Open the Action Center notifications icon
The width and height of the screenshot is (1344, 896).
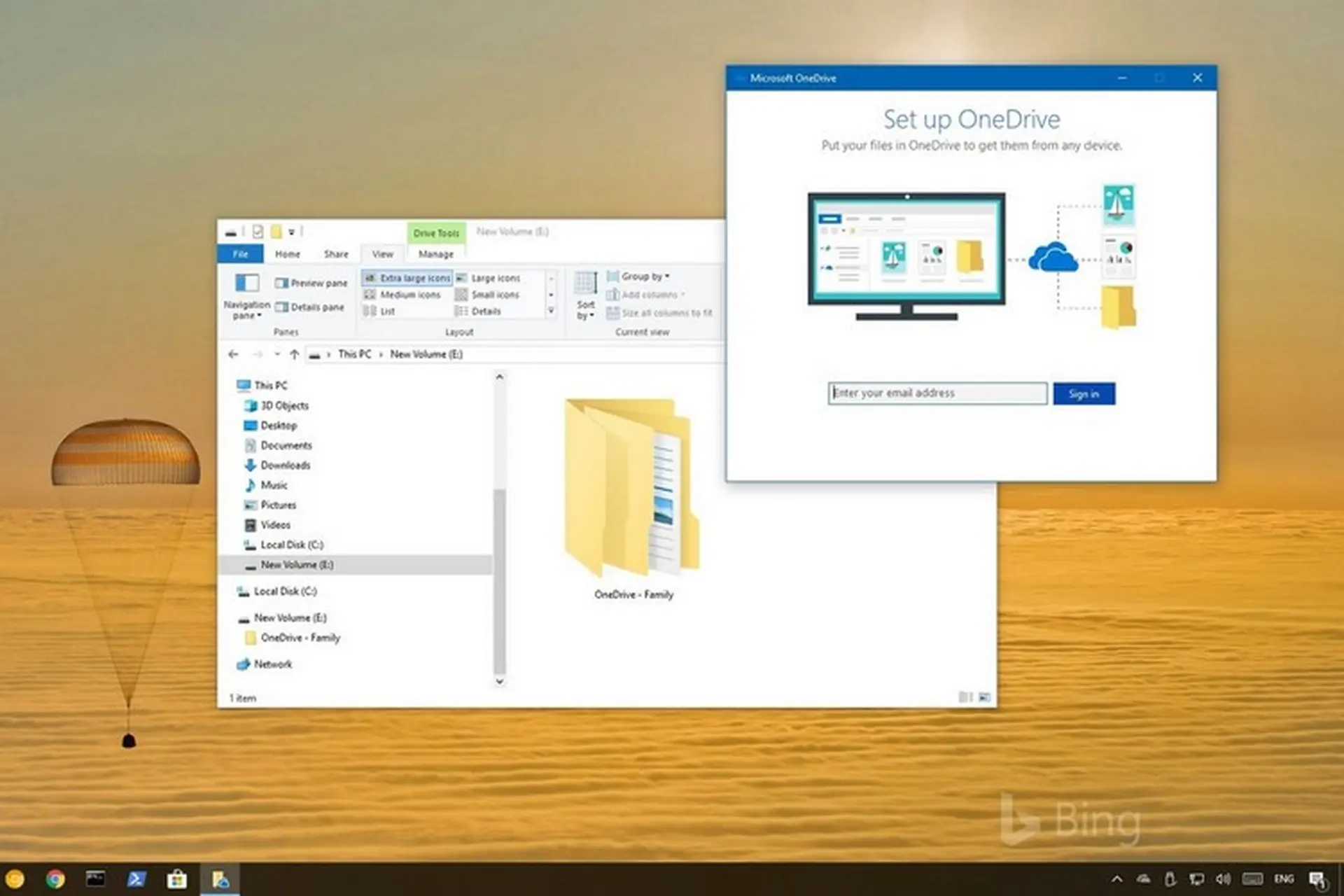click(1318, 880)
